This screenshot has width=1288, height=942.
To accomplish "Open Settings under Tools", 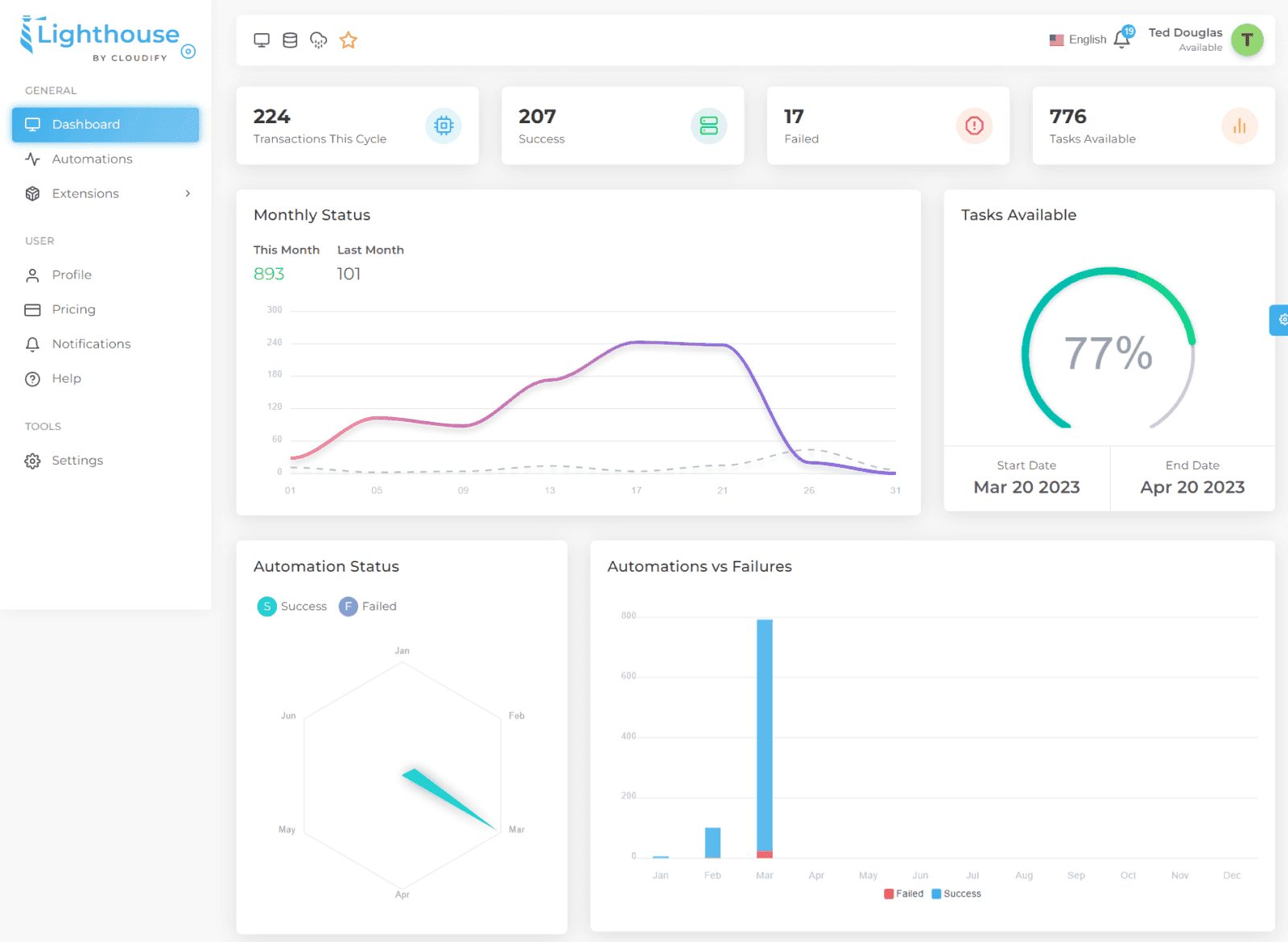I will [105, 461].
